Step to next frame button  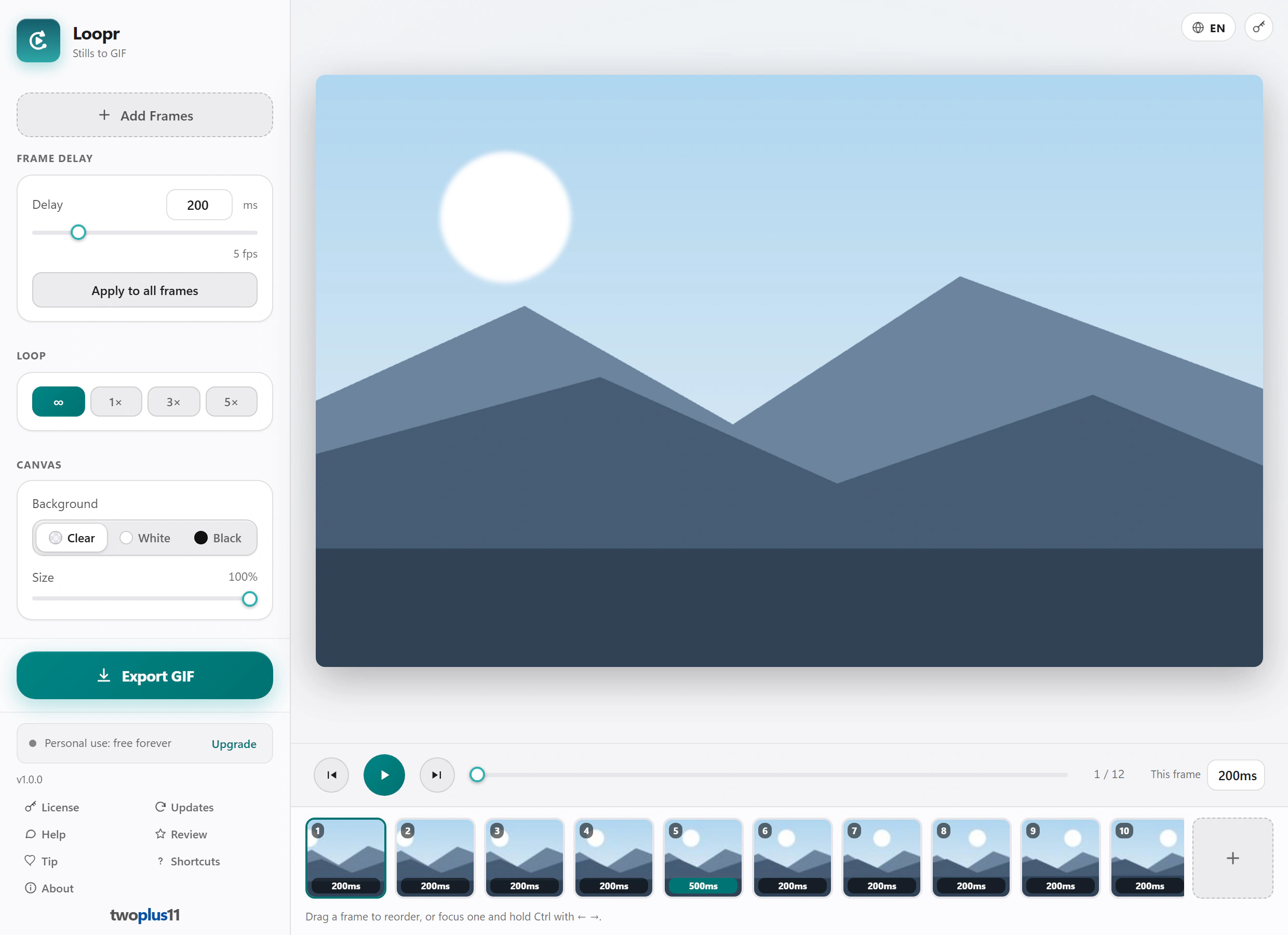click(437, 775)
